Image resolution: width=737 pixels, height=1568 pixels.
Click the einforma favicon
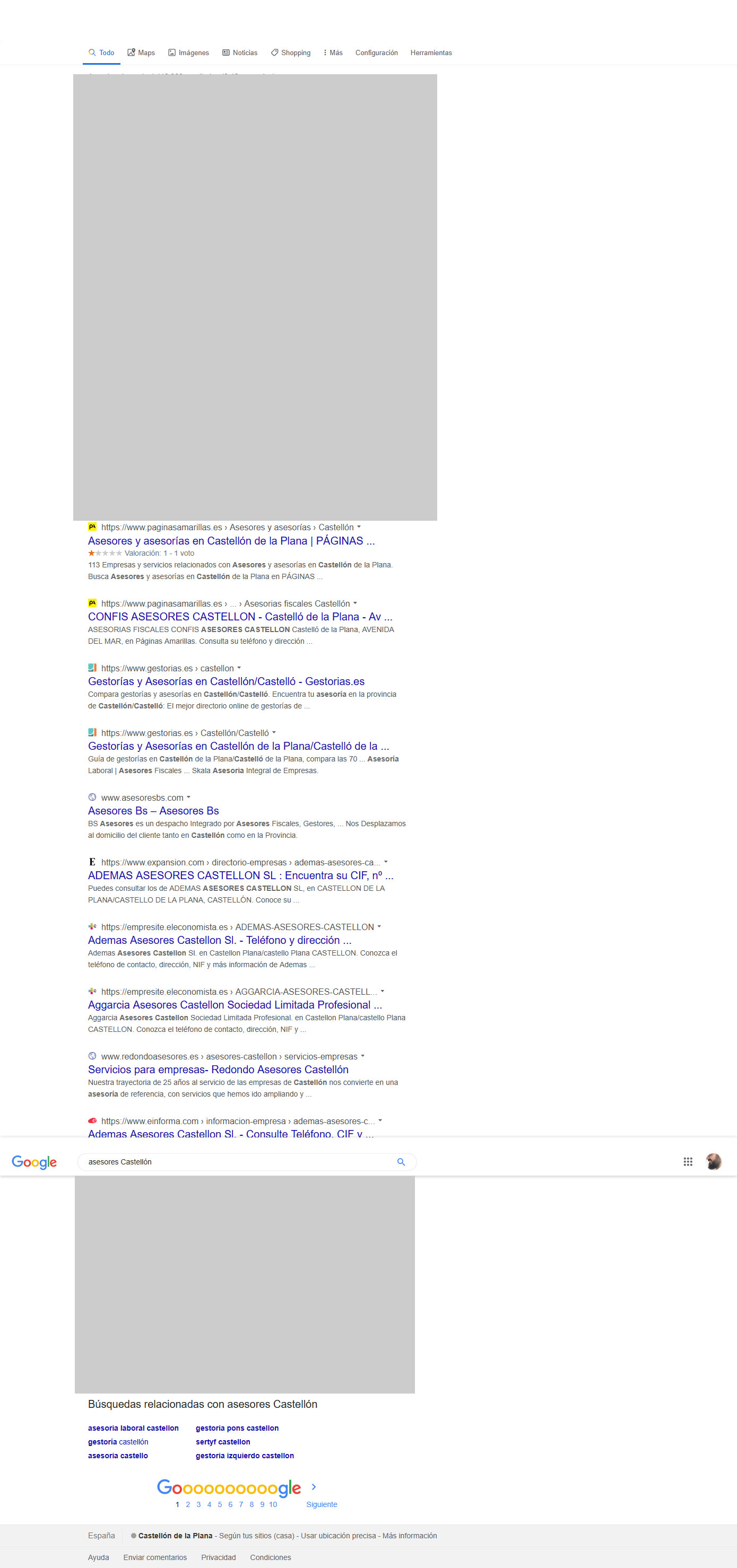92,1120
